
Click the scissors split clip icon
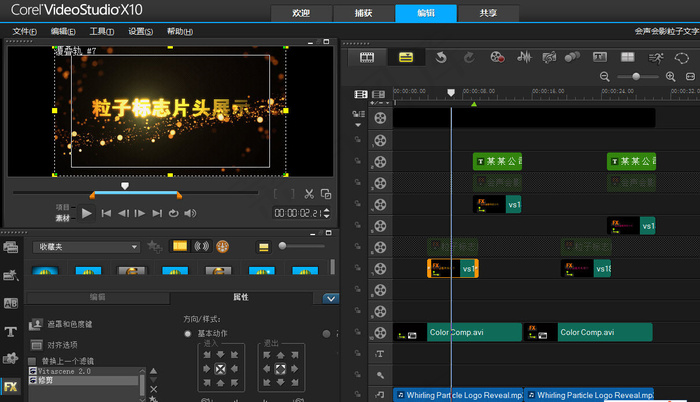click(310, 194)
